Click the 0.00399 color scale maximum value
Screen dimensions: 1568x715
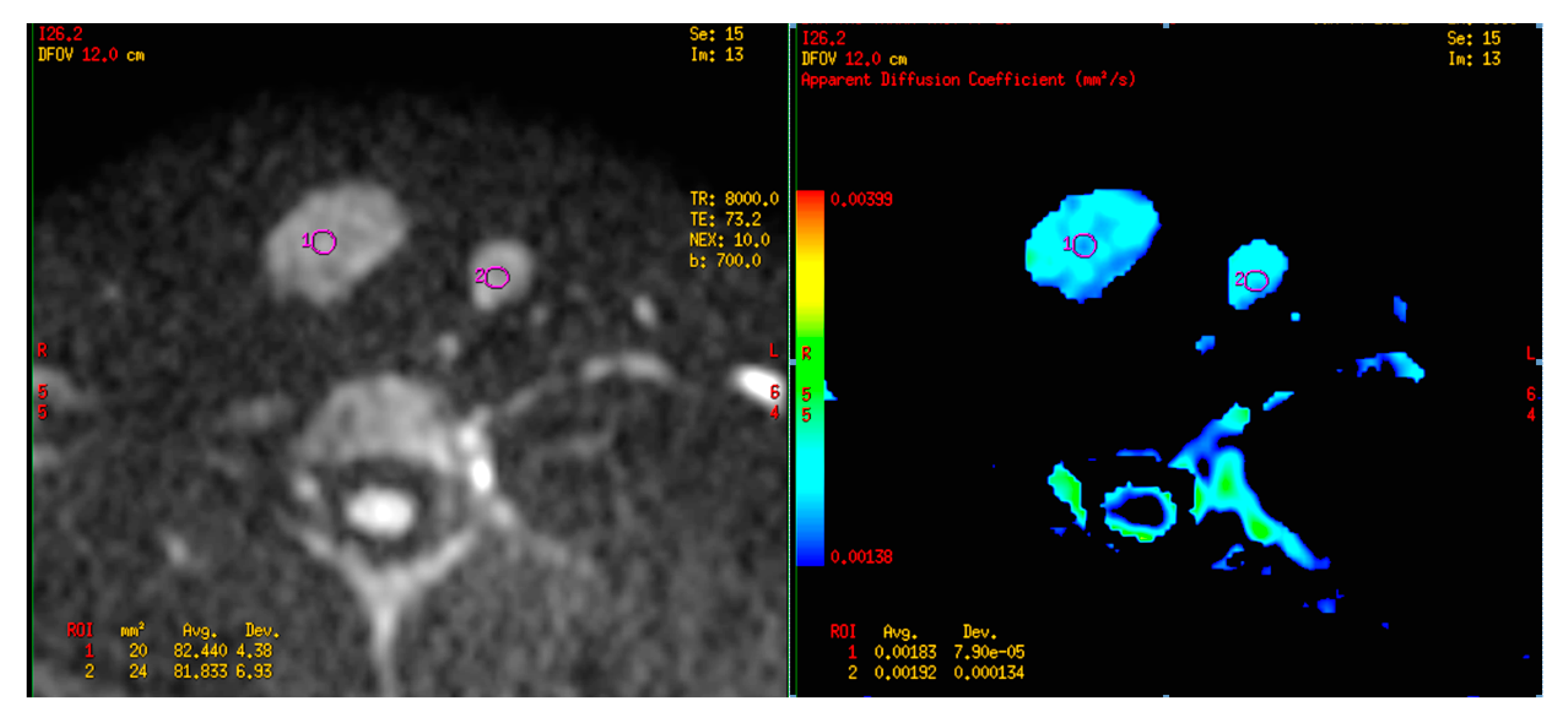click(861, 200)
